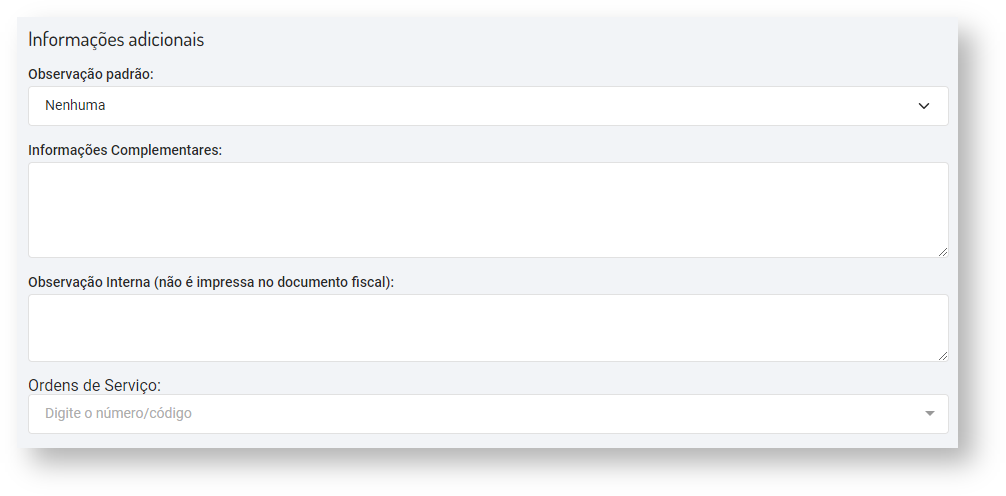1006x496 pixels.
Task: Focus the Informações Complementares text area
Action: coord(488,210)
